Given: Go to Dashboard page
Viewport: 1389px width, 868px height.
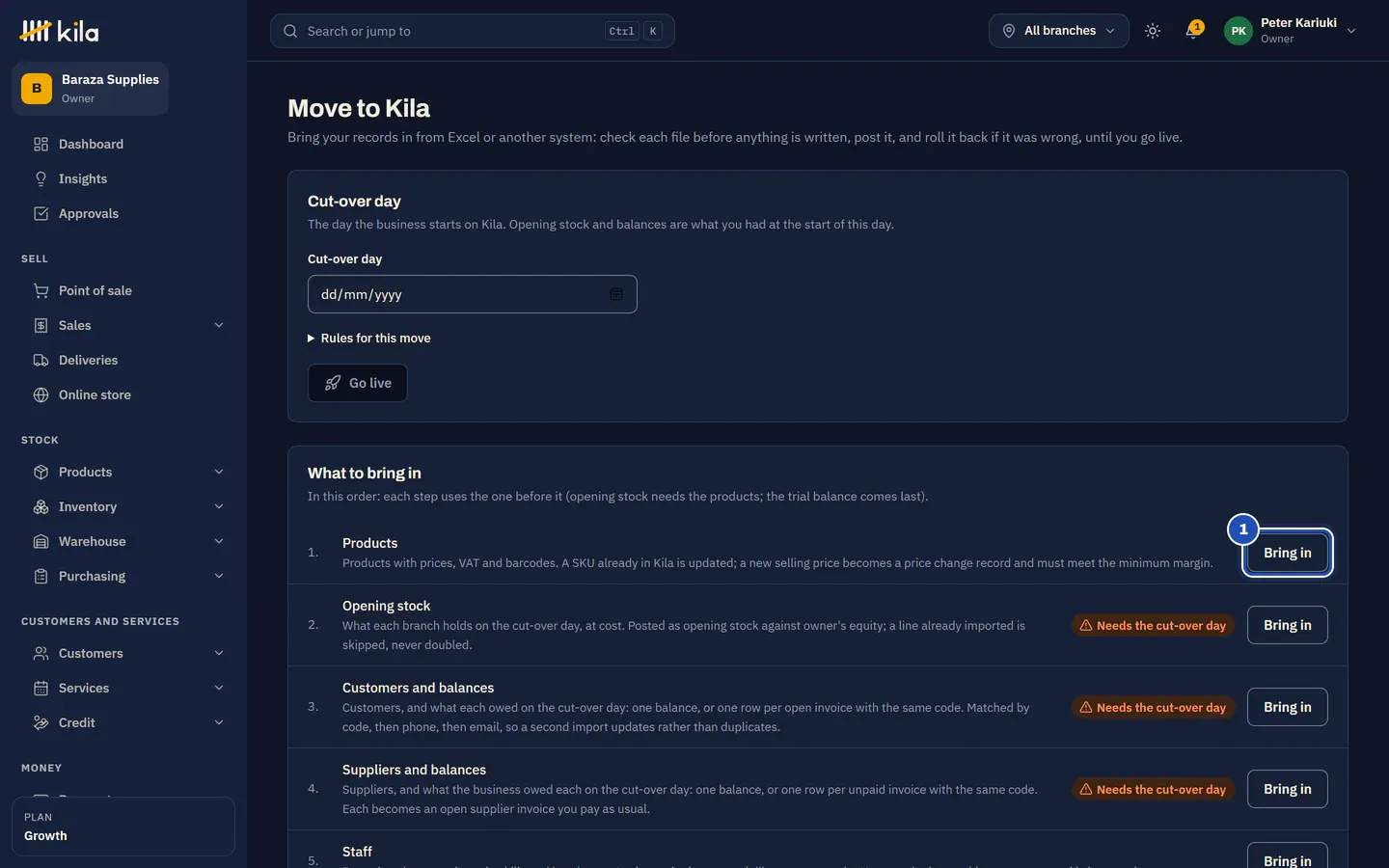Looking at the screenshot, I should (x=123, y=144).
